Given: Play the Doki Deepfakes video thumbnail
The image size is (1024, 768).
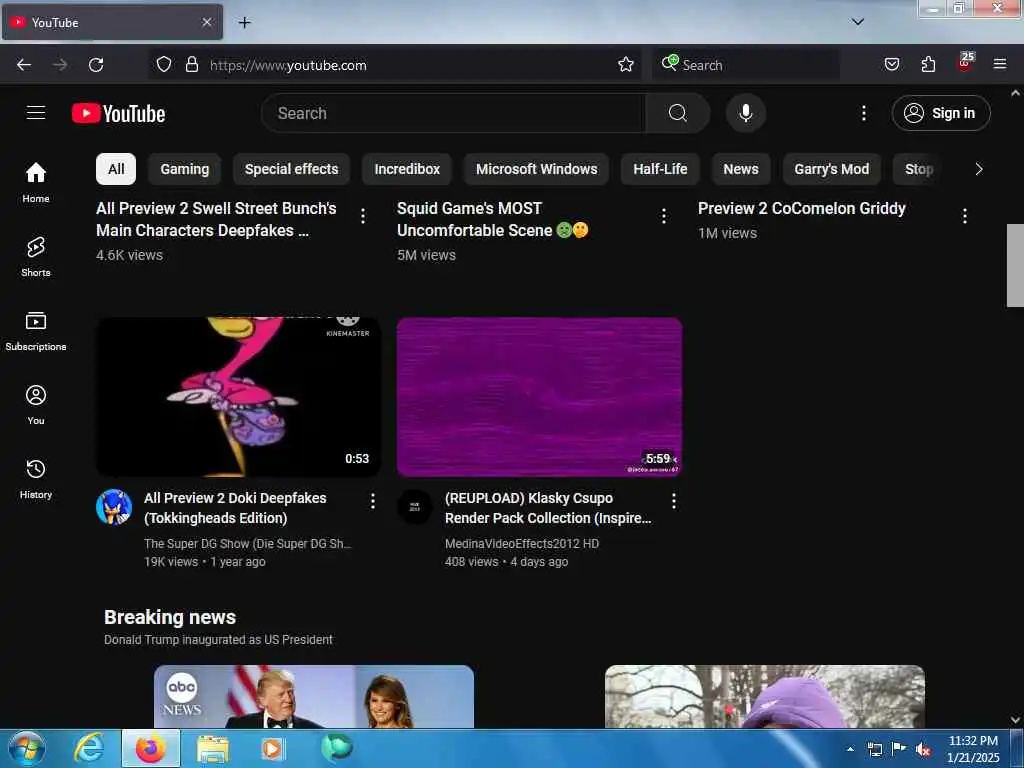Looking at the screenshot, I should [x=238, y=396].
